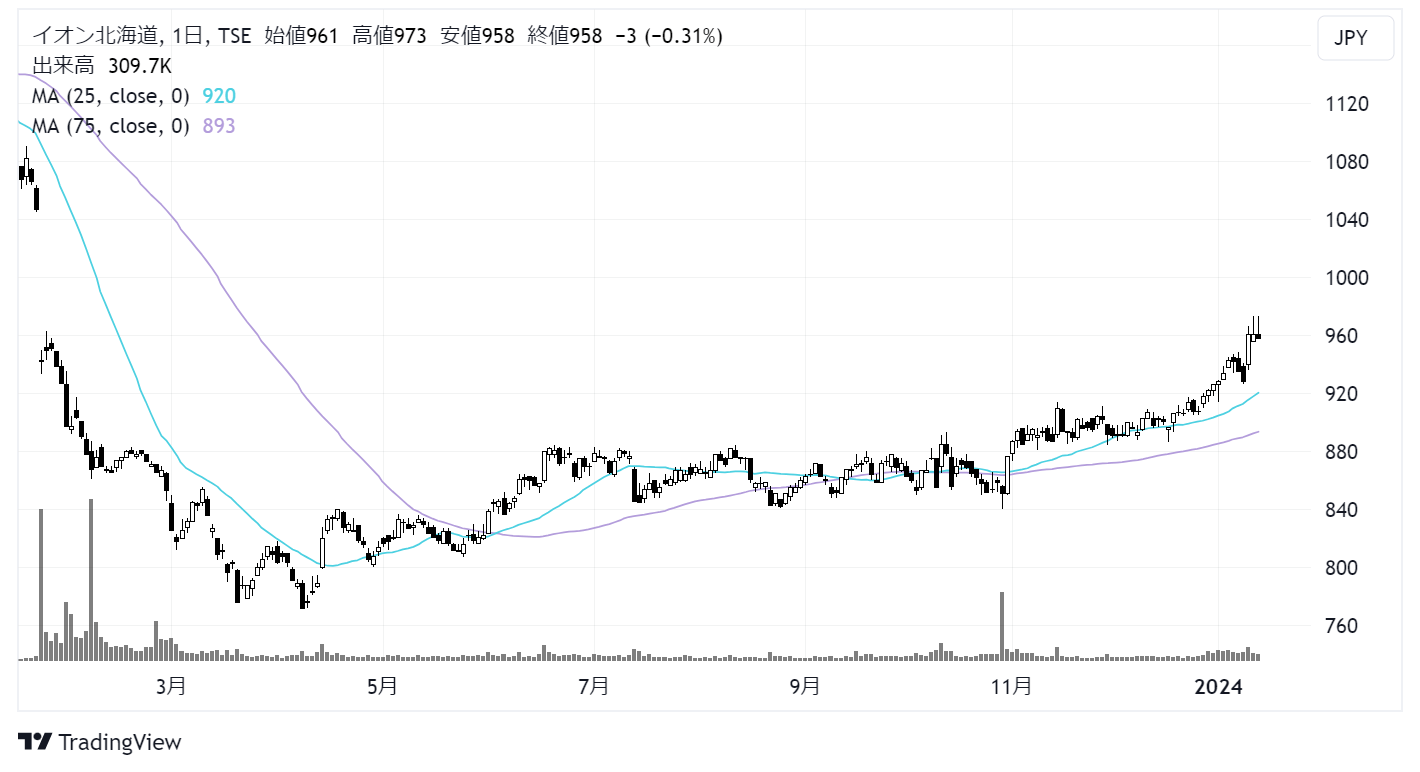Click the MA 75 value 893
The width and height of the screenshot is (1420, 772).
coord(219,126)
